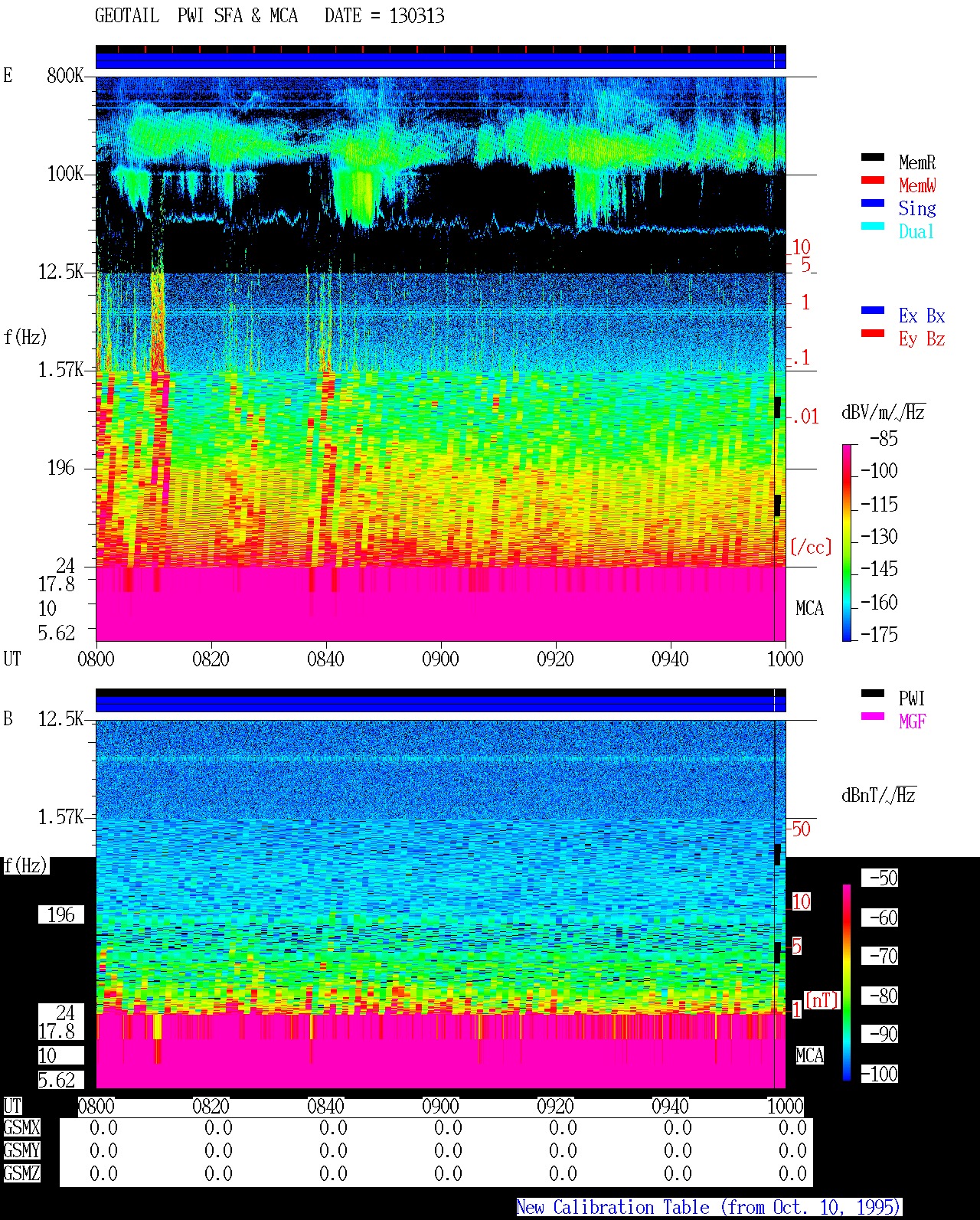Image resolution: width=980 pixels, height=1220 pixels.
Task: Click the cyan Dual legend swatch
Action: [x=873, y=226]
